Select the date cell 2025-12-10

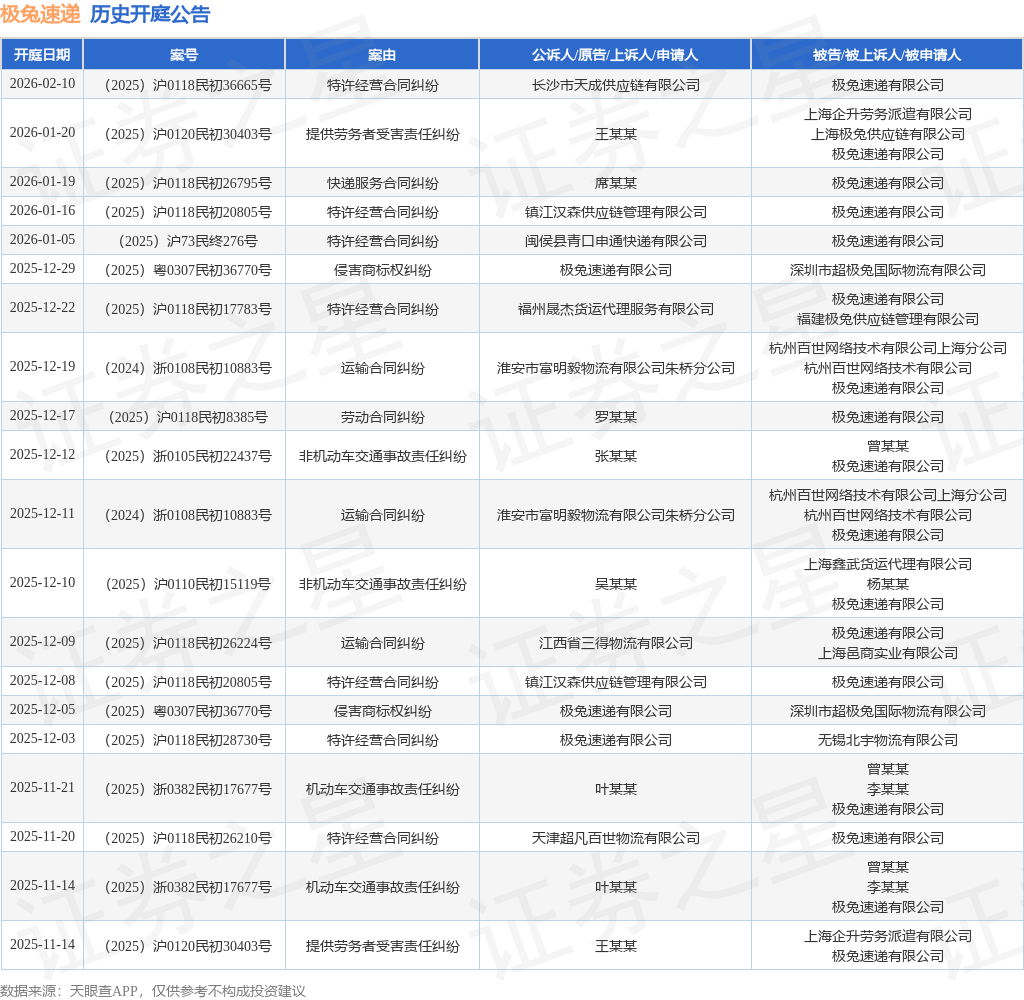pos(42,583)
